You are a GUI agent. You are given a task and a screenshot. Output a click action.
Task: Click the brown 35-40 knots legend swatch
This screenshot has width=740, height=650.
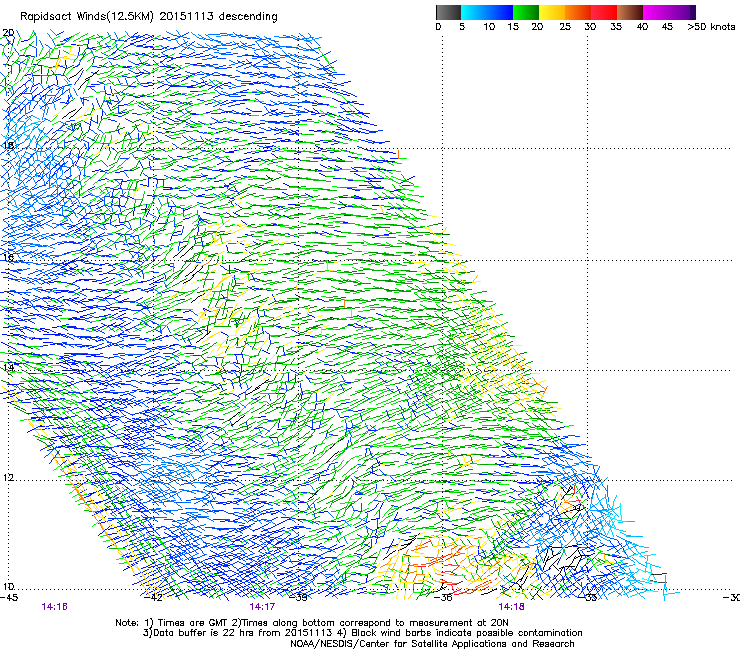point(630,12)
